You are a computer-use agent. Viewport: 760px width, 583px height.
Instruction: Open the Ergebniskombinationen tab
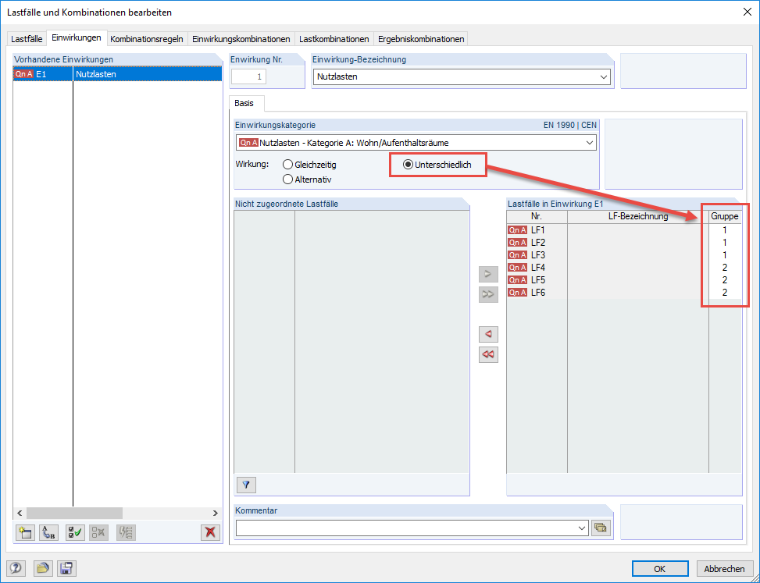[421, 39]
